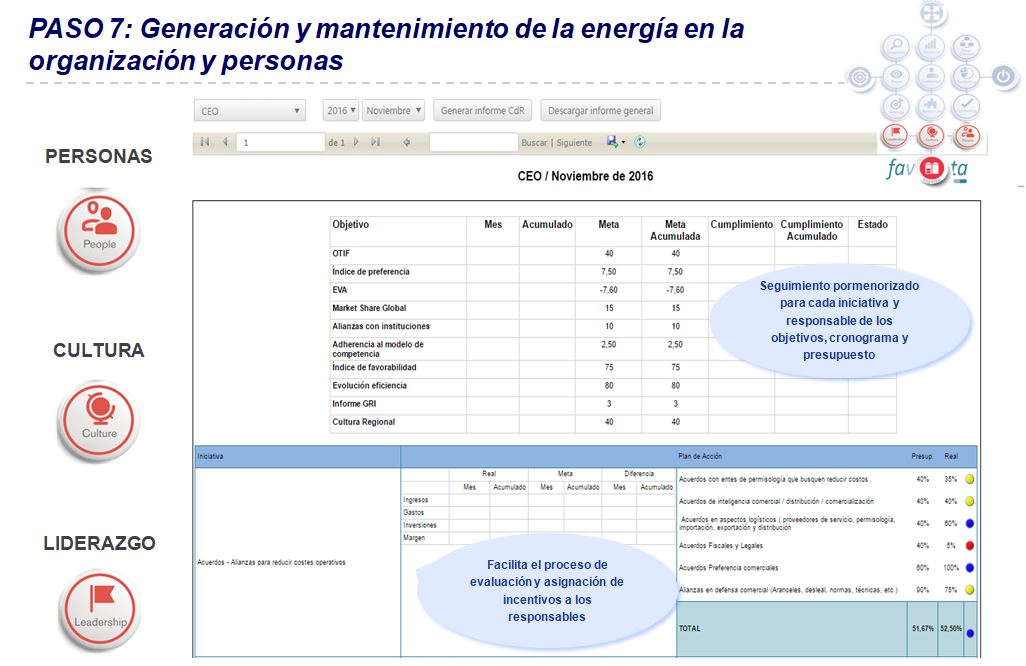The height and width of the screenshot is (666, 1026).
Task: Click the four-arrows icon atop the hub diagram
Action: click(932, 13)
